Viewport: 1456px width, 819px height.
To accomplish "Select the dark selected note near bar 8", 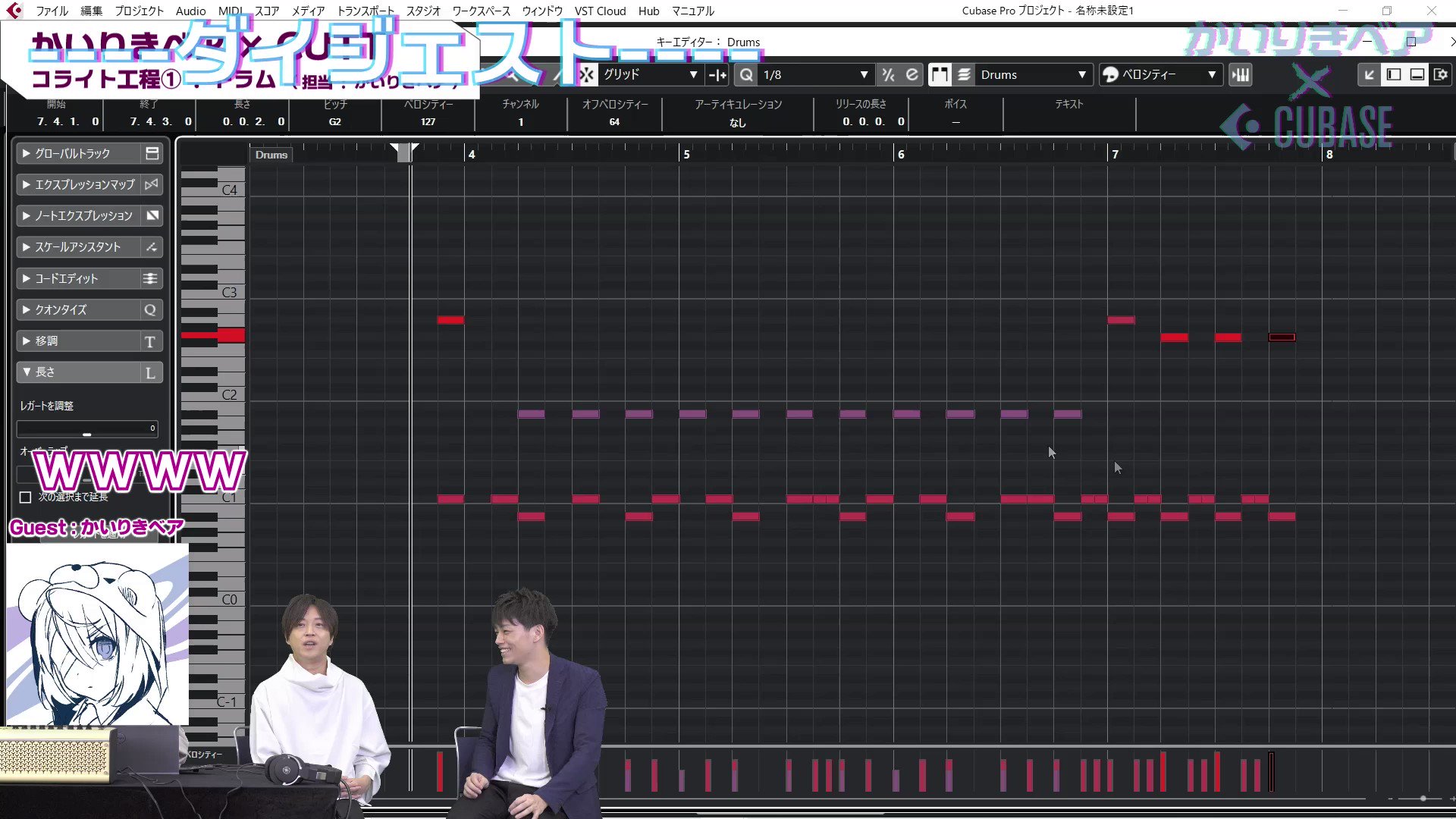I will pyautogui.click(x=1282, y=337).
